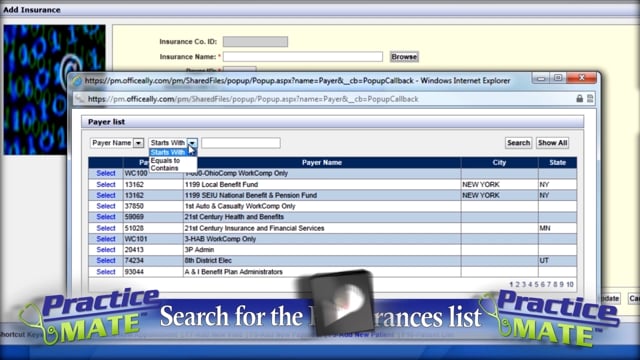Click the City column header
The height and width of the screenshot is (360, 640).
[499, 162]
